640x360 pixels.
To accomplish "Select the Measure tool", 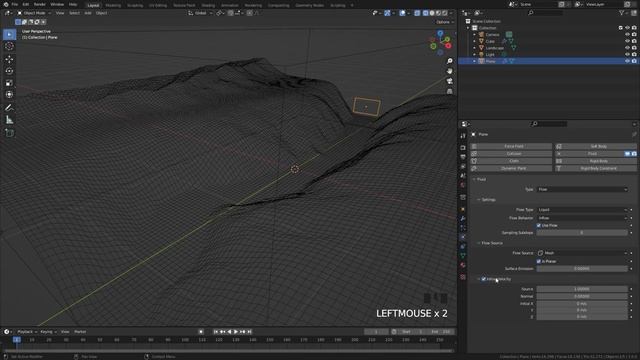I will click(x=9, y=120).
